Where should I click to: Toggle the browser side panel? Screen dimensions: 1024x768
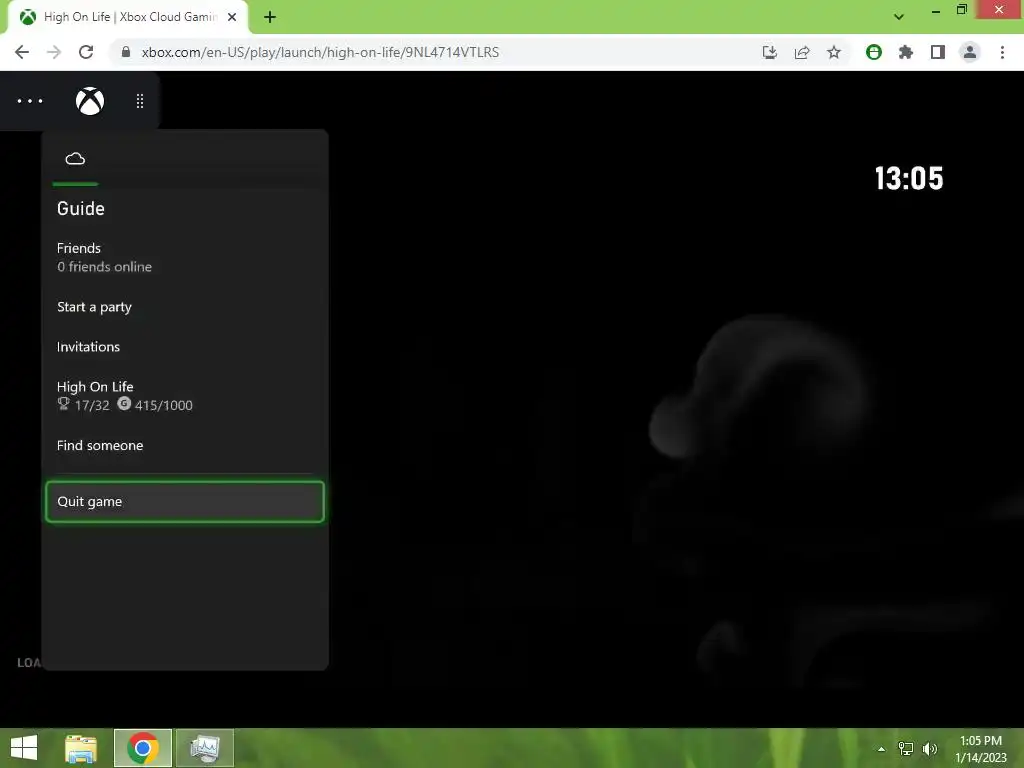tap(938, 52)
